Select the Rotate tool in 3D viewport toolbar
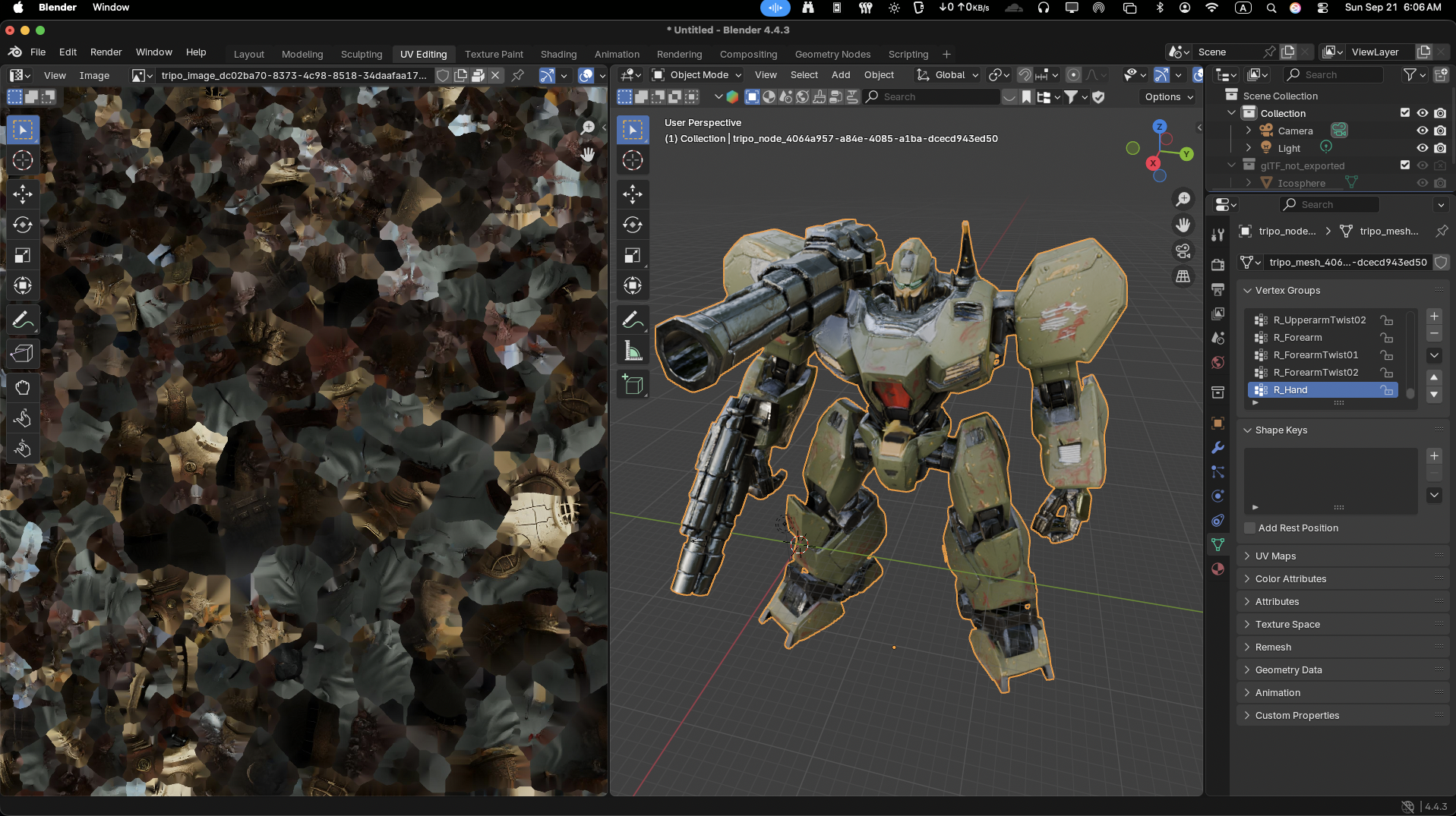 point(632,225)
